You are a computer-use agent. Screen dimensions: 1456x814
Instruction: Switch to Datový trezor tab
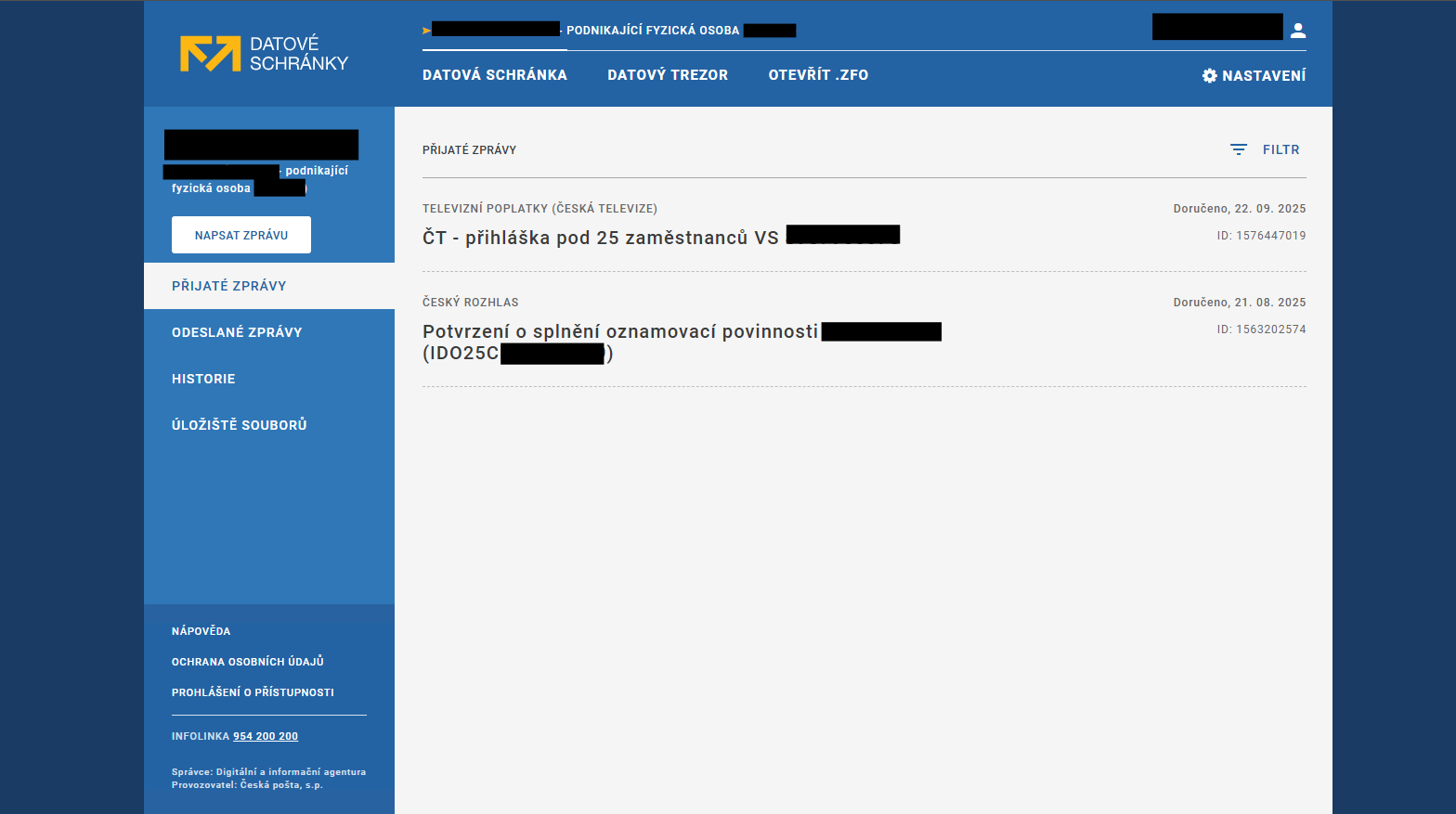pos(668,75)
